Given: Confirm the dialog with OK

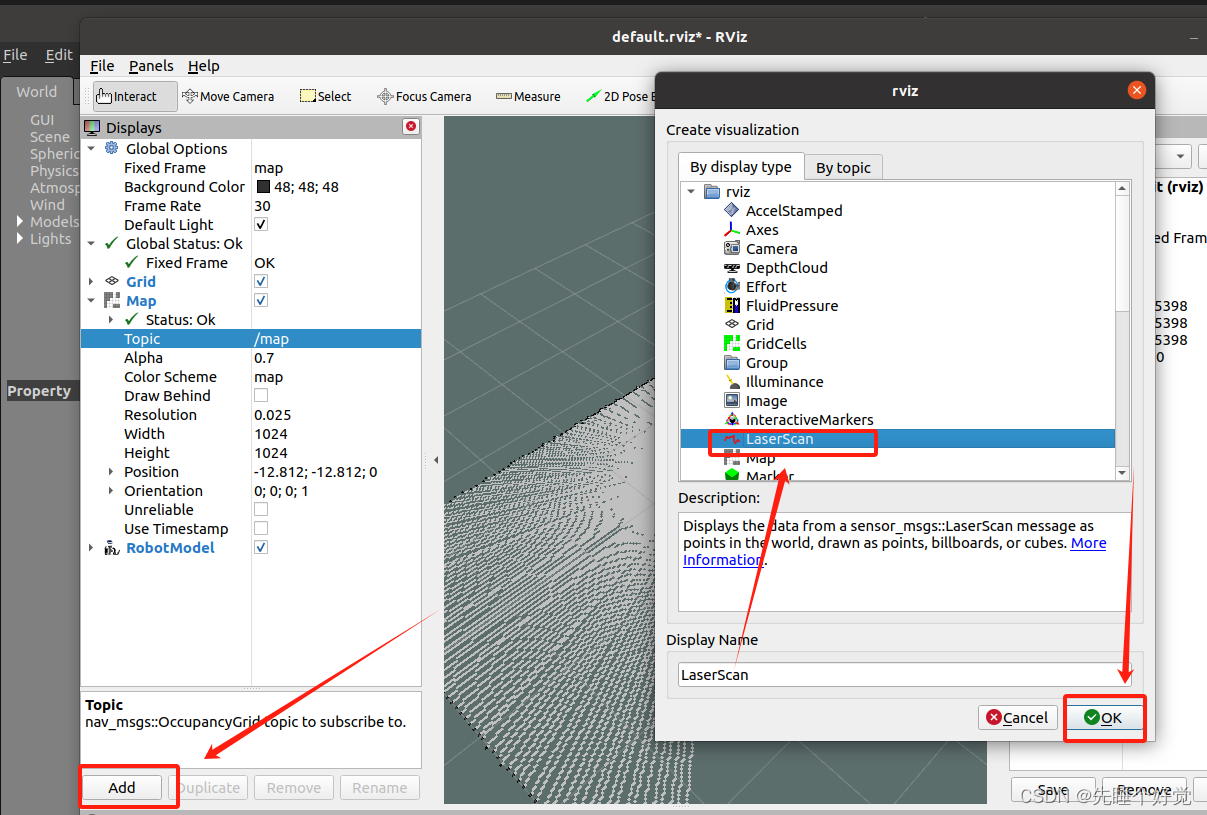Looking at the screenshot, I should 1103,717.
